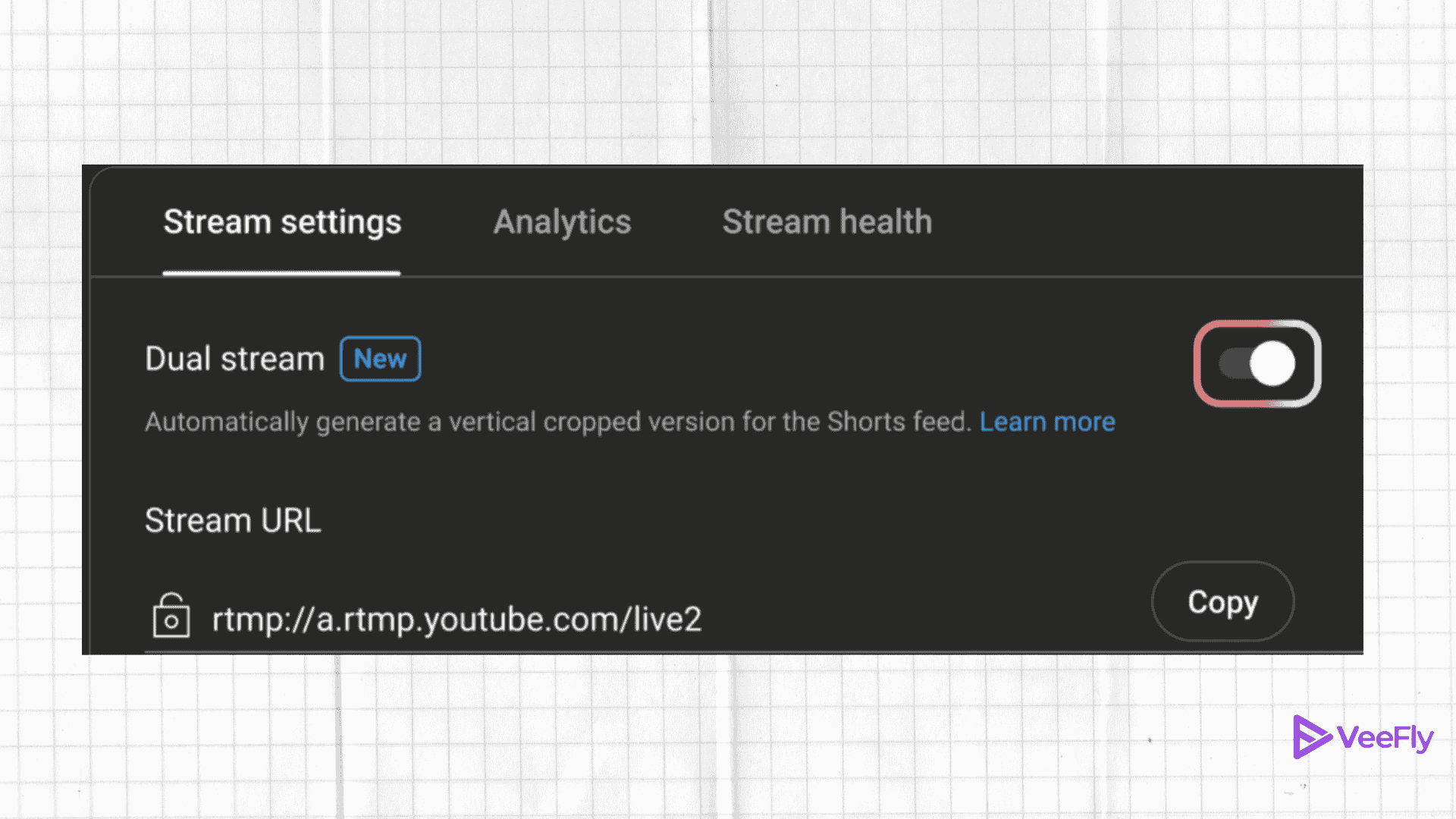The width and height of the screenshot is (1456, 819).
Task: Click the padlock symbol on the Stream URL row
Action: tap(171, 616)
